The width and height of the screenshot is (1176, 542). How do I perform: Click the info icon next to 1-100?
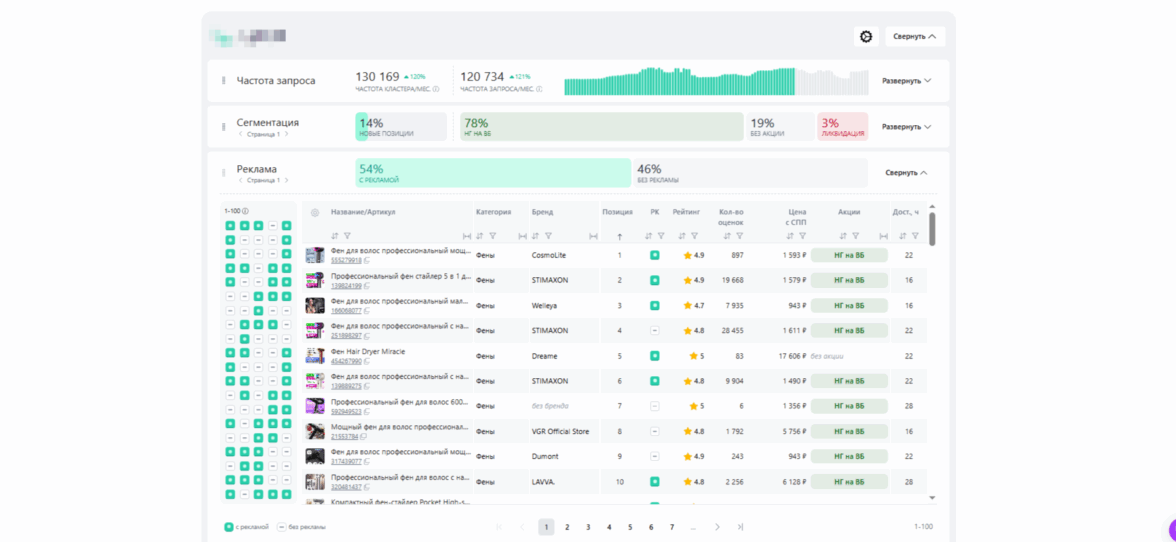tap(245, 211)
